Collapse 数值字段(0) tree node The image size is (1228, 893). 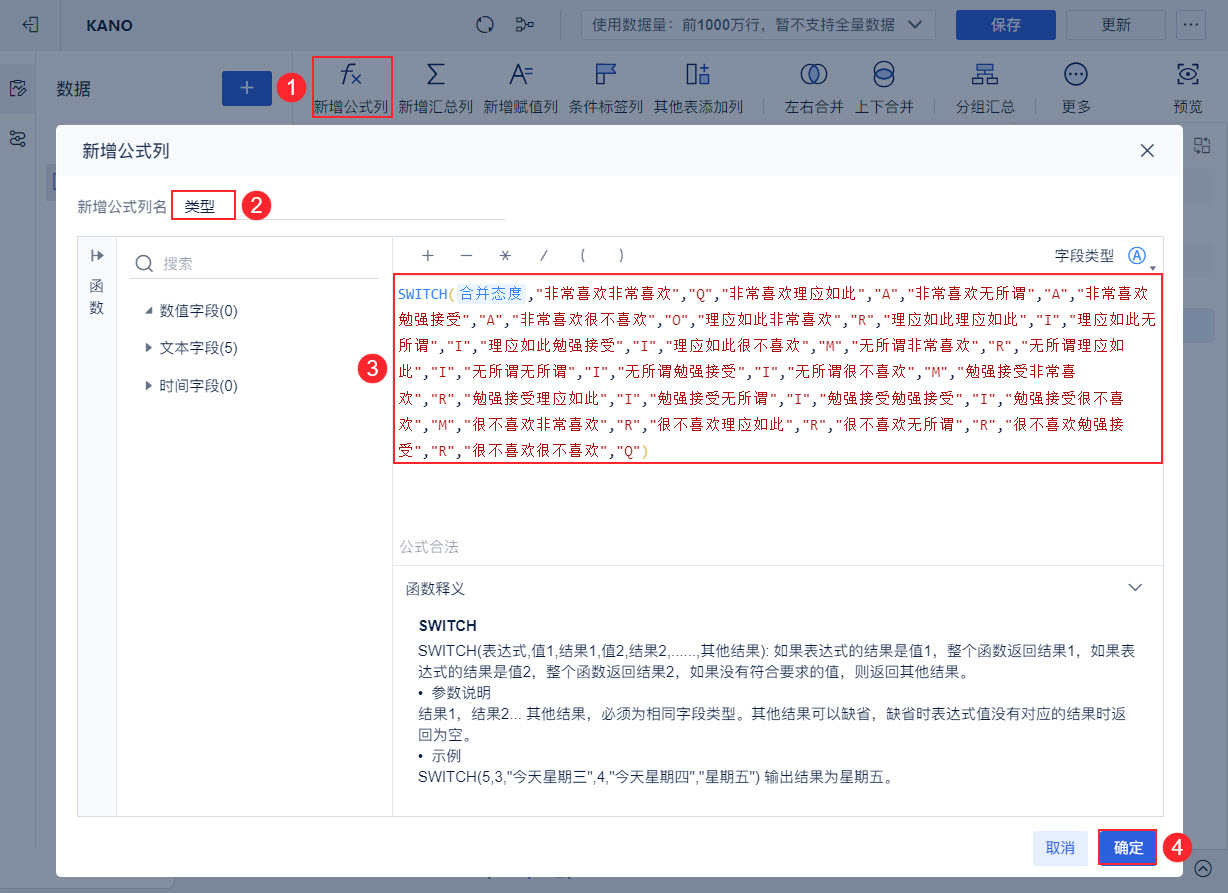[149, 311]
